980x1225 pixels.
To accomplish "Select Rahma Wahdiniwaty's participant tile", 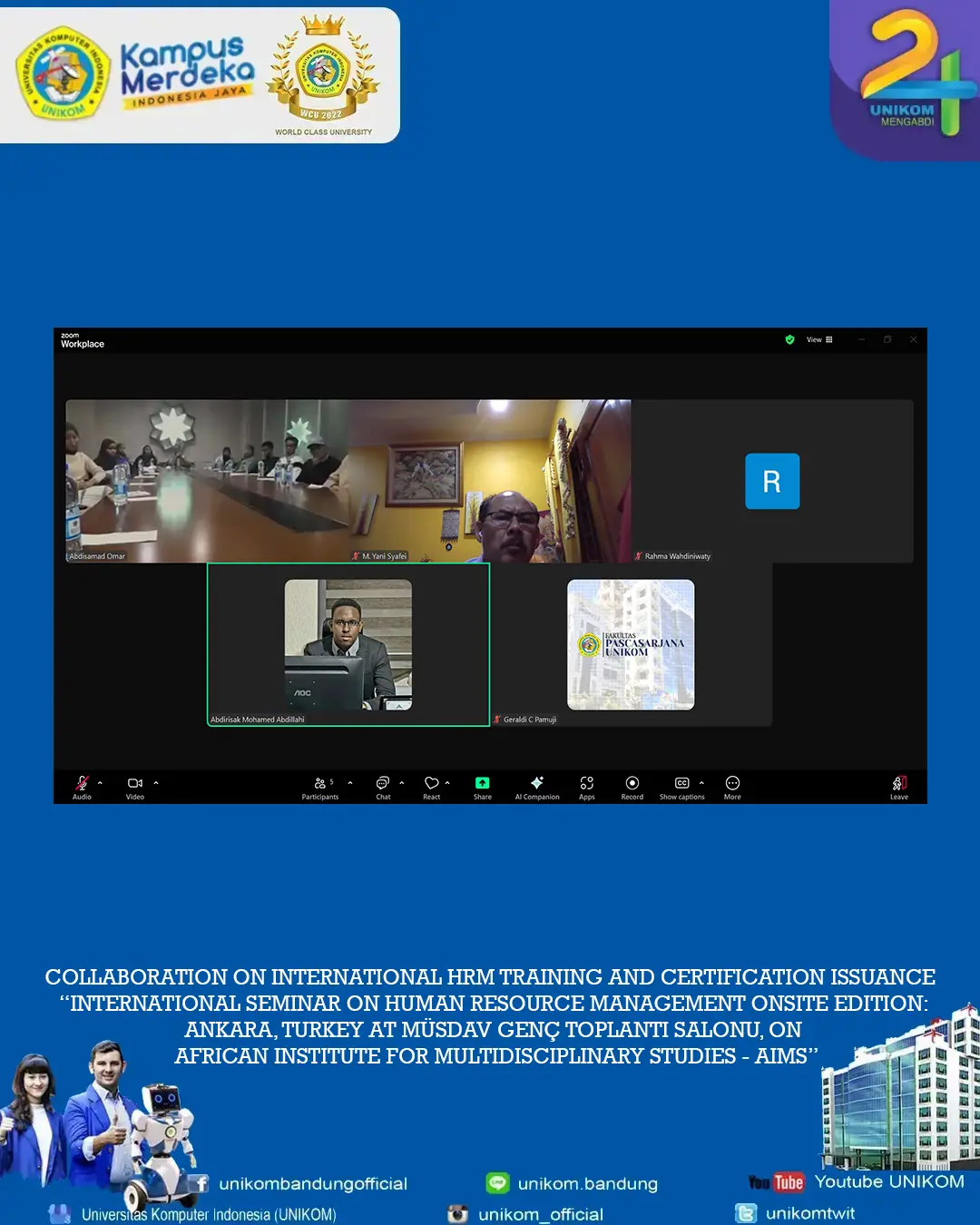I will pyautogui.click(x=772, y=481).
